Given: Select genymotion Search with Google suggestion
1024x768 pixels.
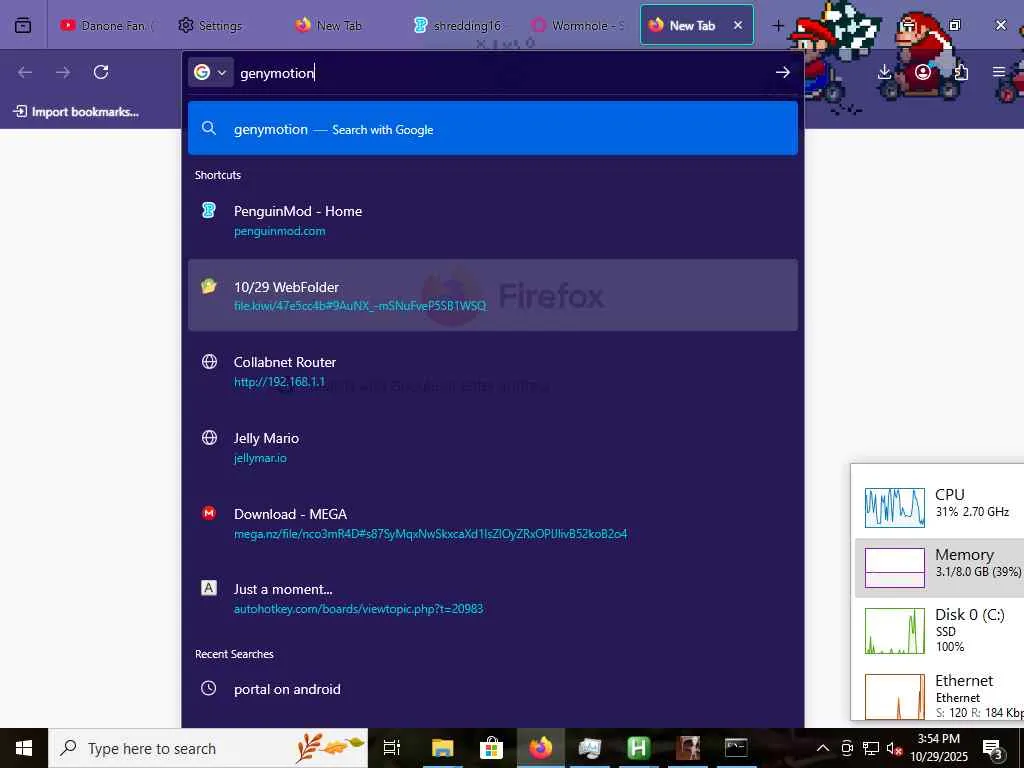Looking at the screenshot, I should click(x=493, y=129).
